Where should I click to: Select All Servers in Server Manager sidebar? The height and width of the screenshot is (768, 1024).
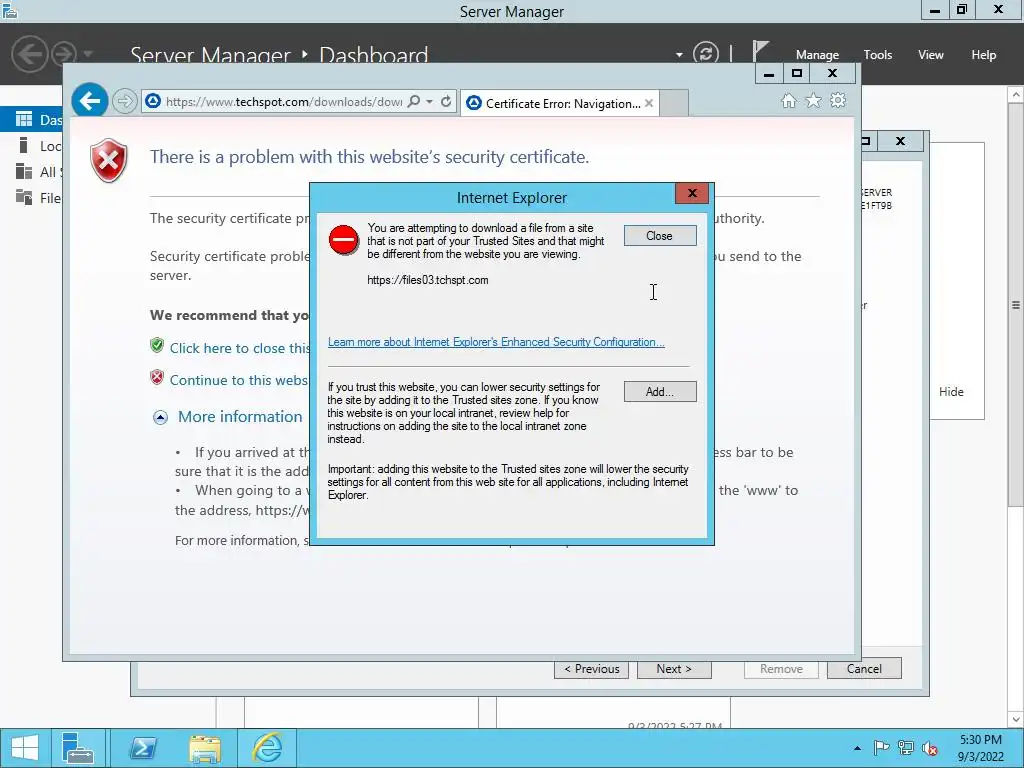point(31,172)
